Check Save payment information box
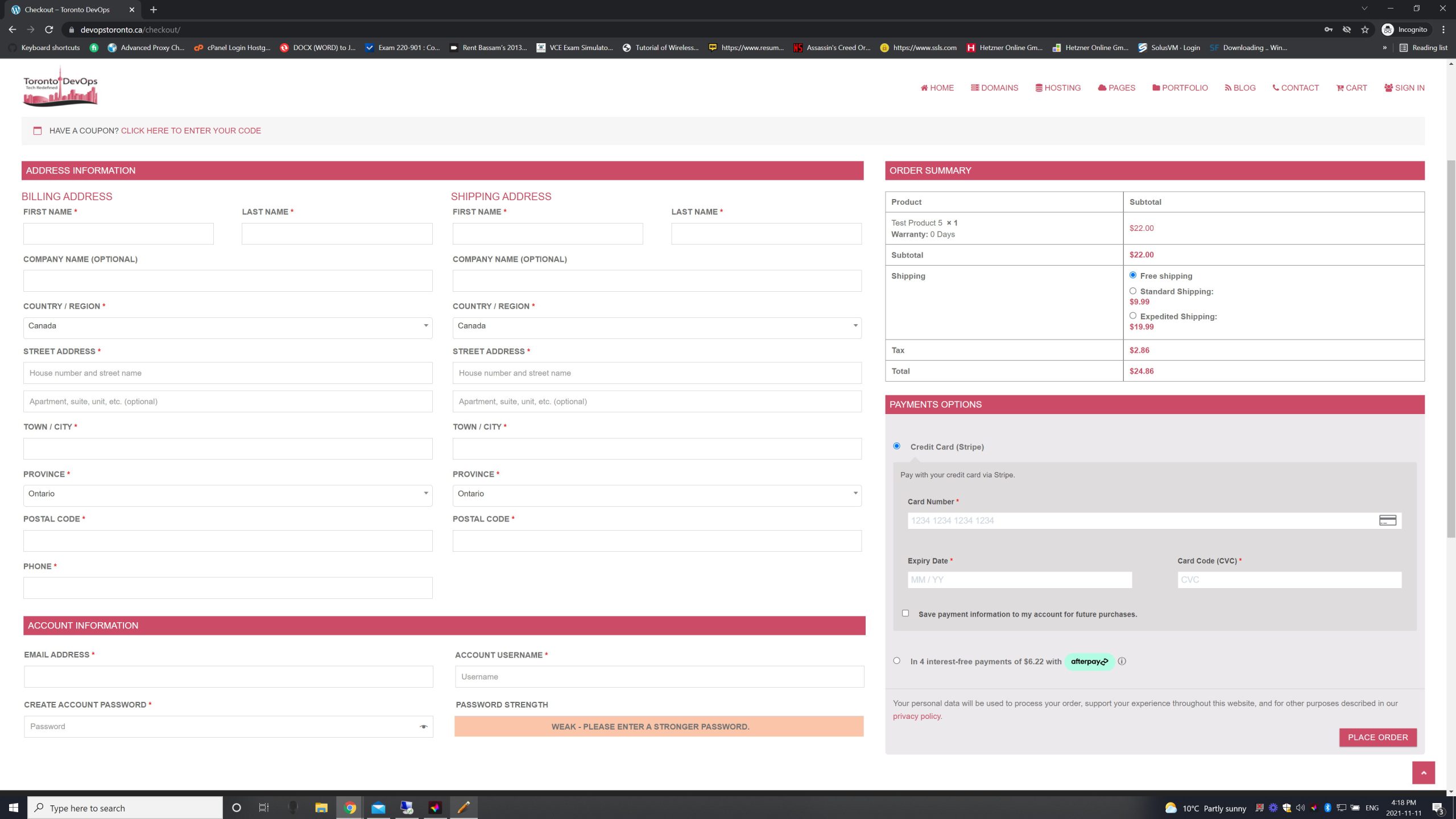The width and height of the screenshot is (1456, 819). (905, 613)
